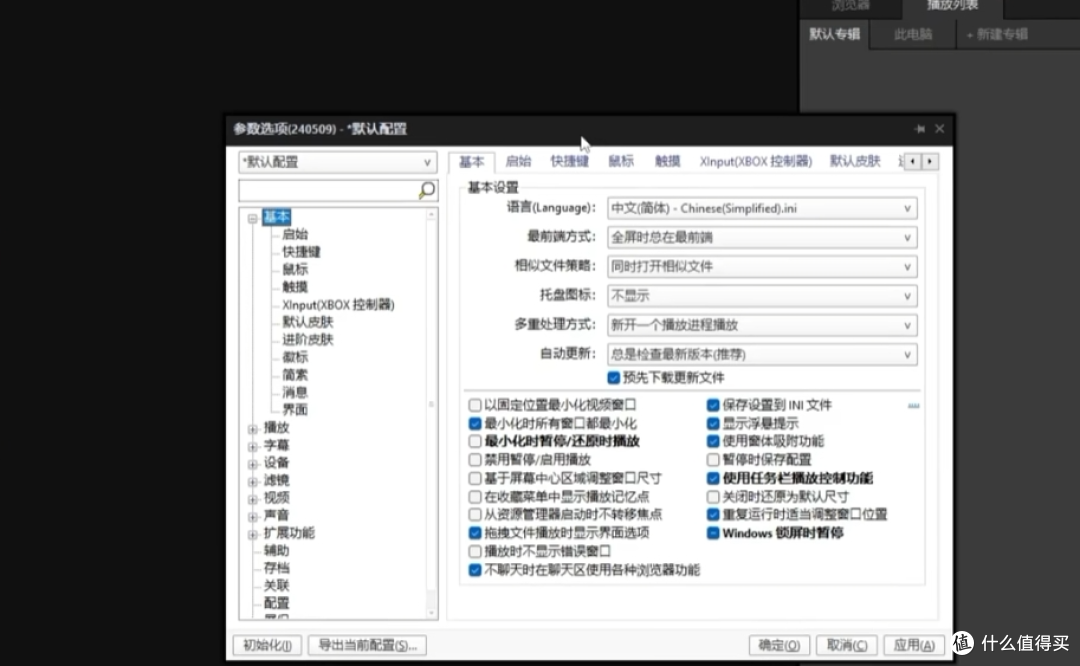Click the small dots icon beside INI option
This screenshot has height=666, width=1080.
coord(913,405)
